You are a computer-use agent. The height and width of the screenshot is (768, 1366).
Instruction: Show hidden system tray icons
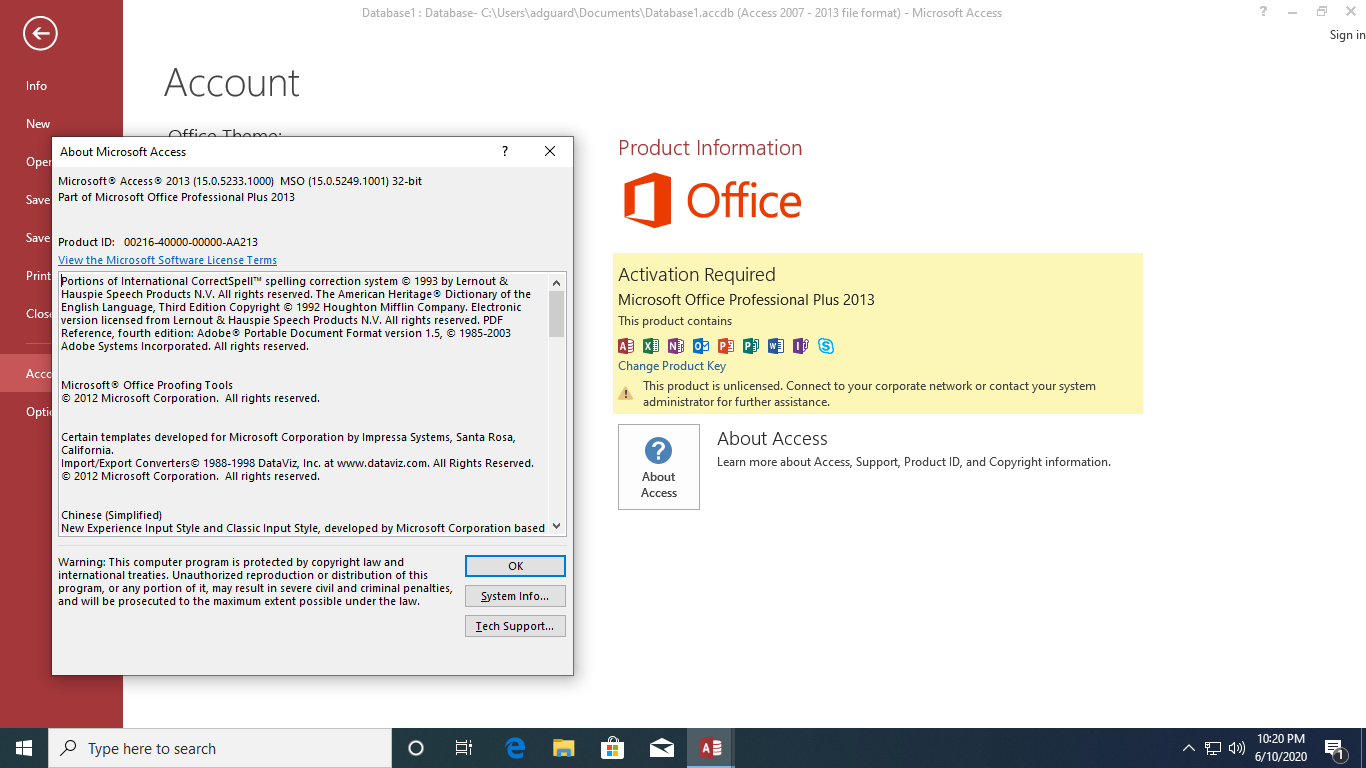coord(1189,748)
